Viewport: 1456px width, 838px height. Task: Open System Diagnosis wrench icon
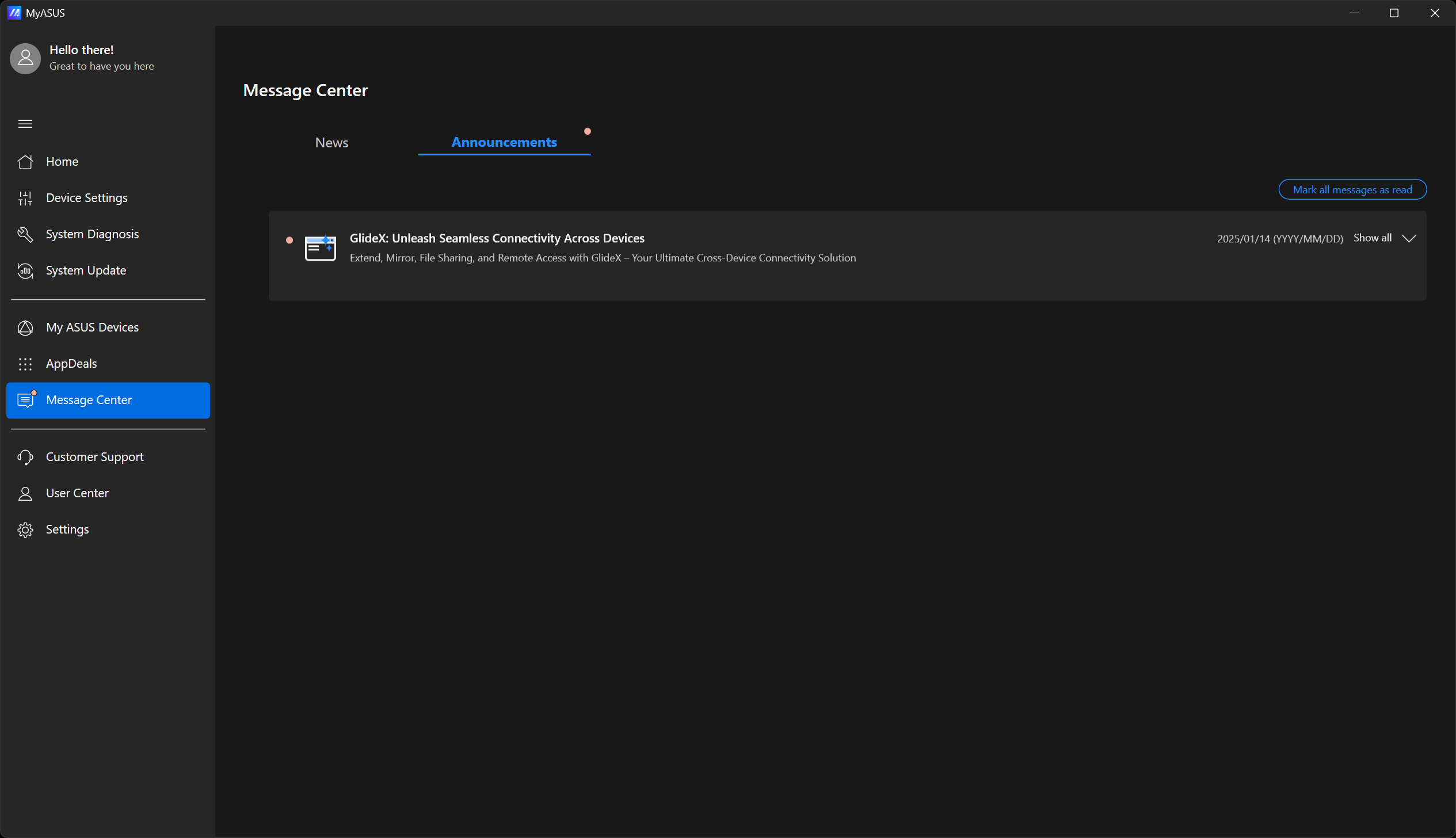point(25,234)
